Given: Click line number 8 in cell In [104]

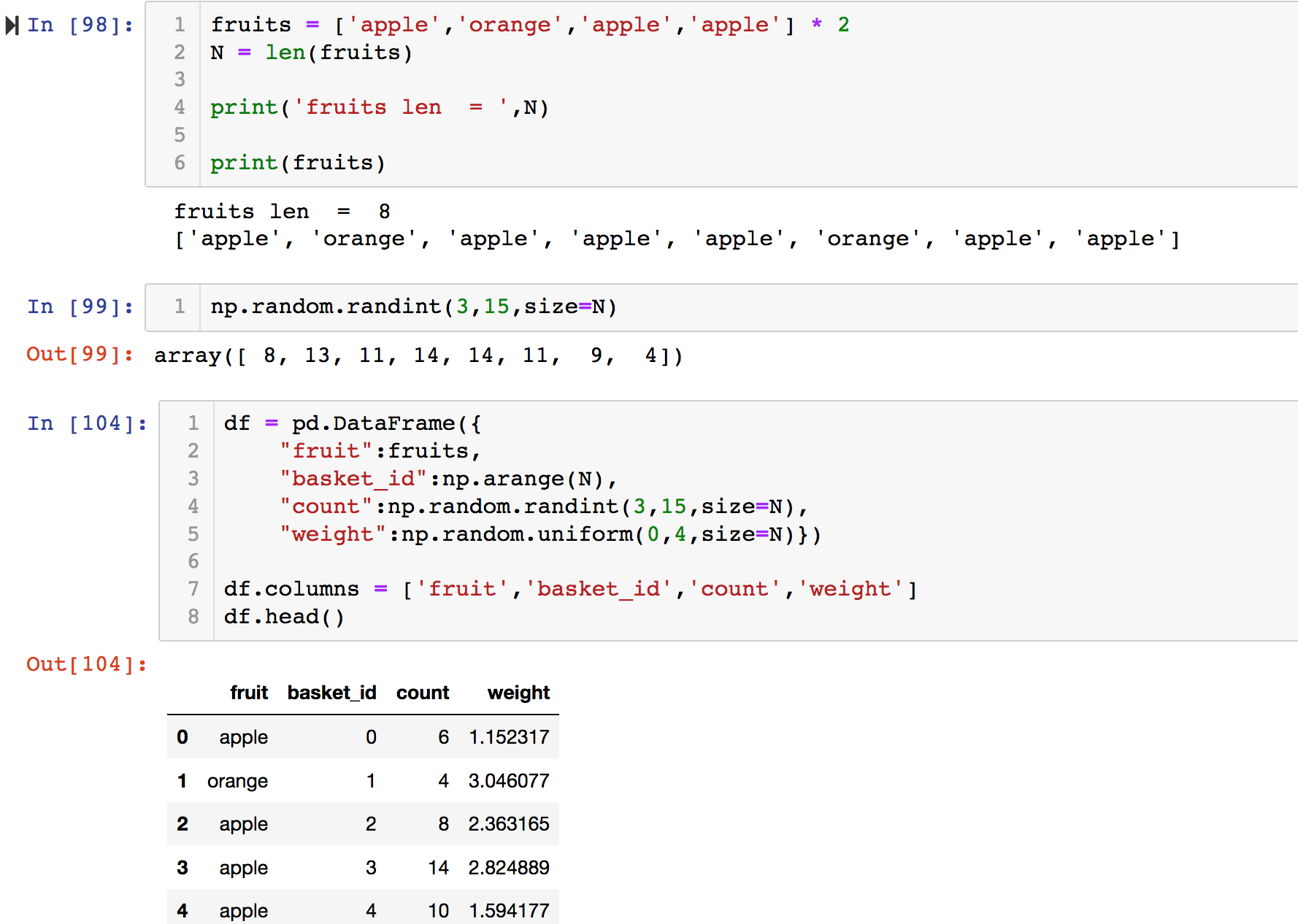Looking at the screenshot, I should pyautogui.click(x=193, y=617).
